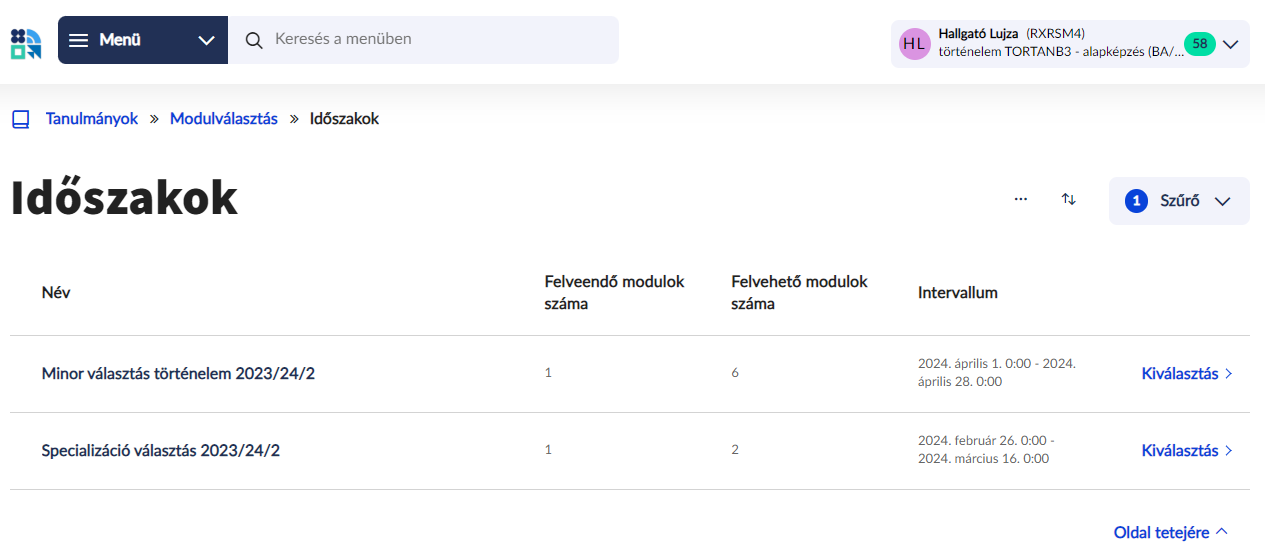Select Kiválasztás for Specializáció választás row
This screenshot has height=558, width=1265.
click(x=1188, y=451)
